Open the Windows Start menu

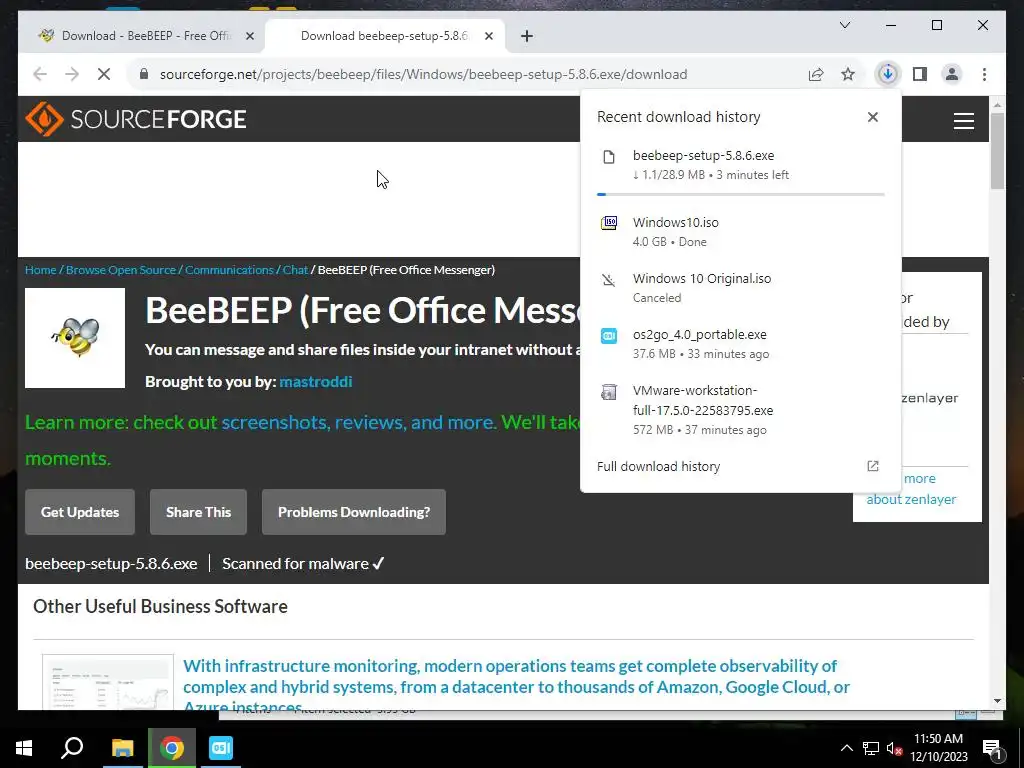[24, 748]
